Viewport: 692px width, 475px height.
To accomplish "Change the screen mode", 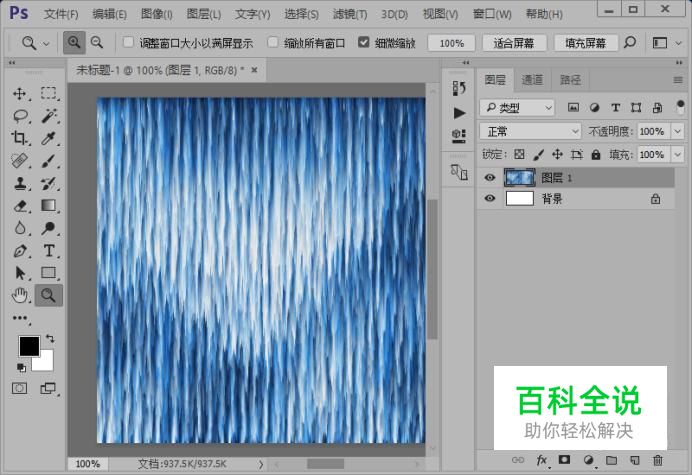I will click(x=48, y=388).
